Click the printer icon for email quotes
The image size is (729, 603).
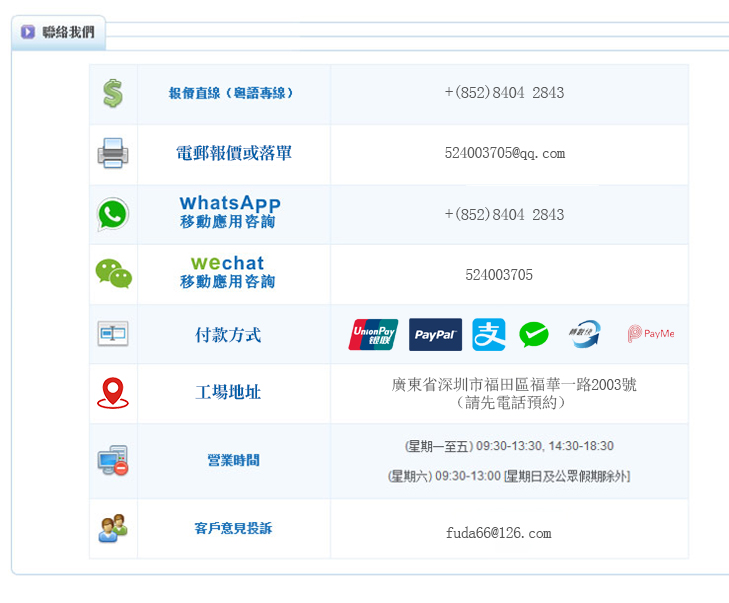click(x=113, y=153)
